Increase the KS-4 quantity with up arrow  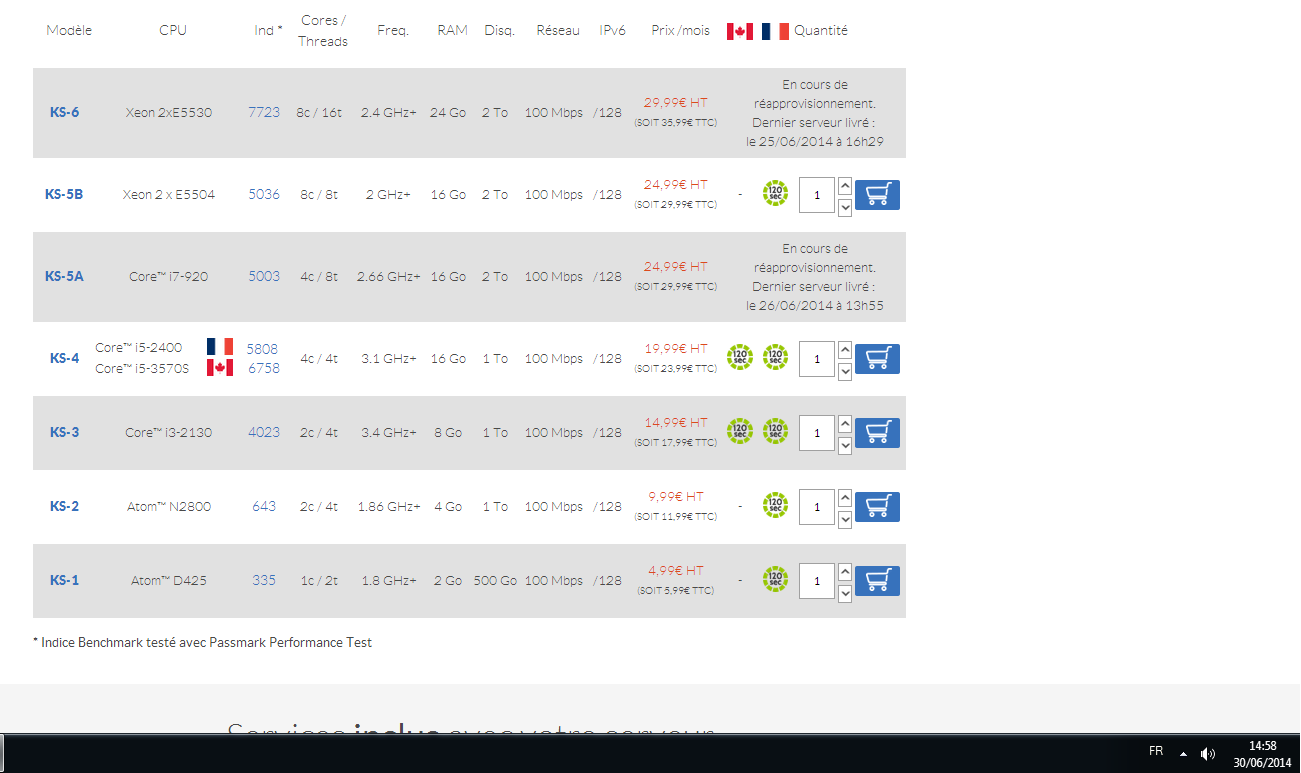pyautogui.click(x=845, y=350)
